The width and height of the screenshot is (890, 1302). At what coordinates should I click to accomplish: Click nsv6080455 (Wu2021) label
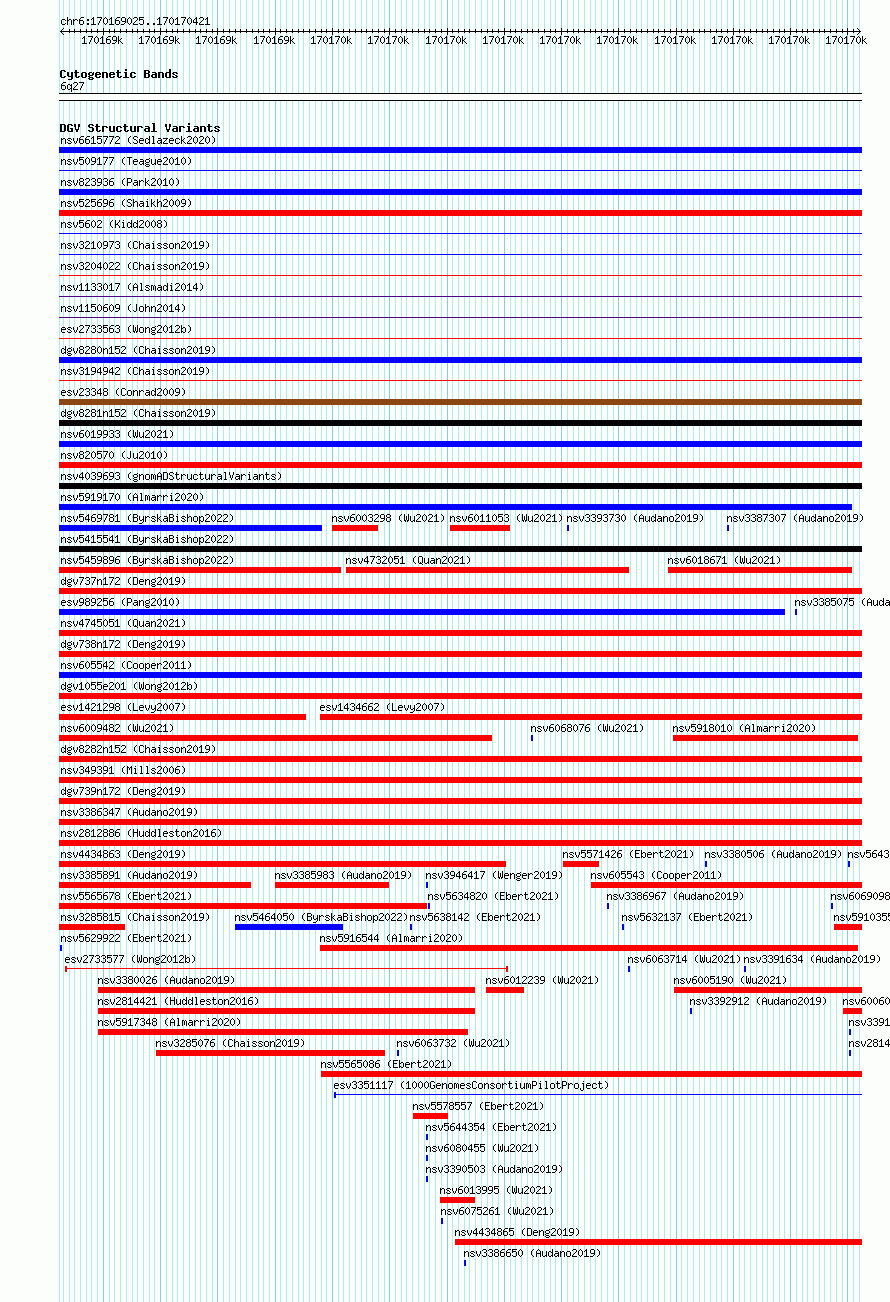[x=482, y=1148]
